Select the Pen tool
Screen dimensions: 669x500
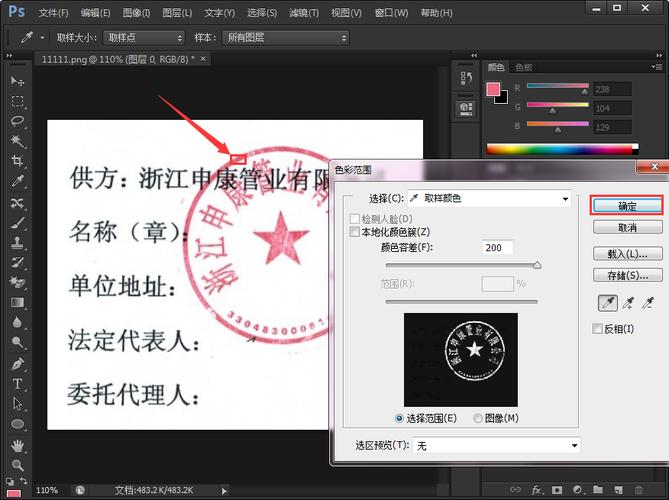pos(17,364)
